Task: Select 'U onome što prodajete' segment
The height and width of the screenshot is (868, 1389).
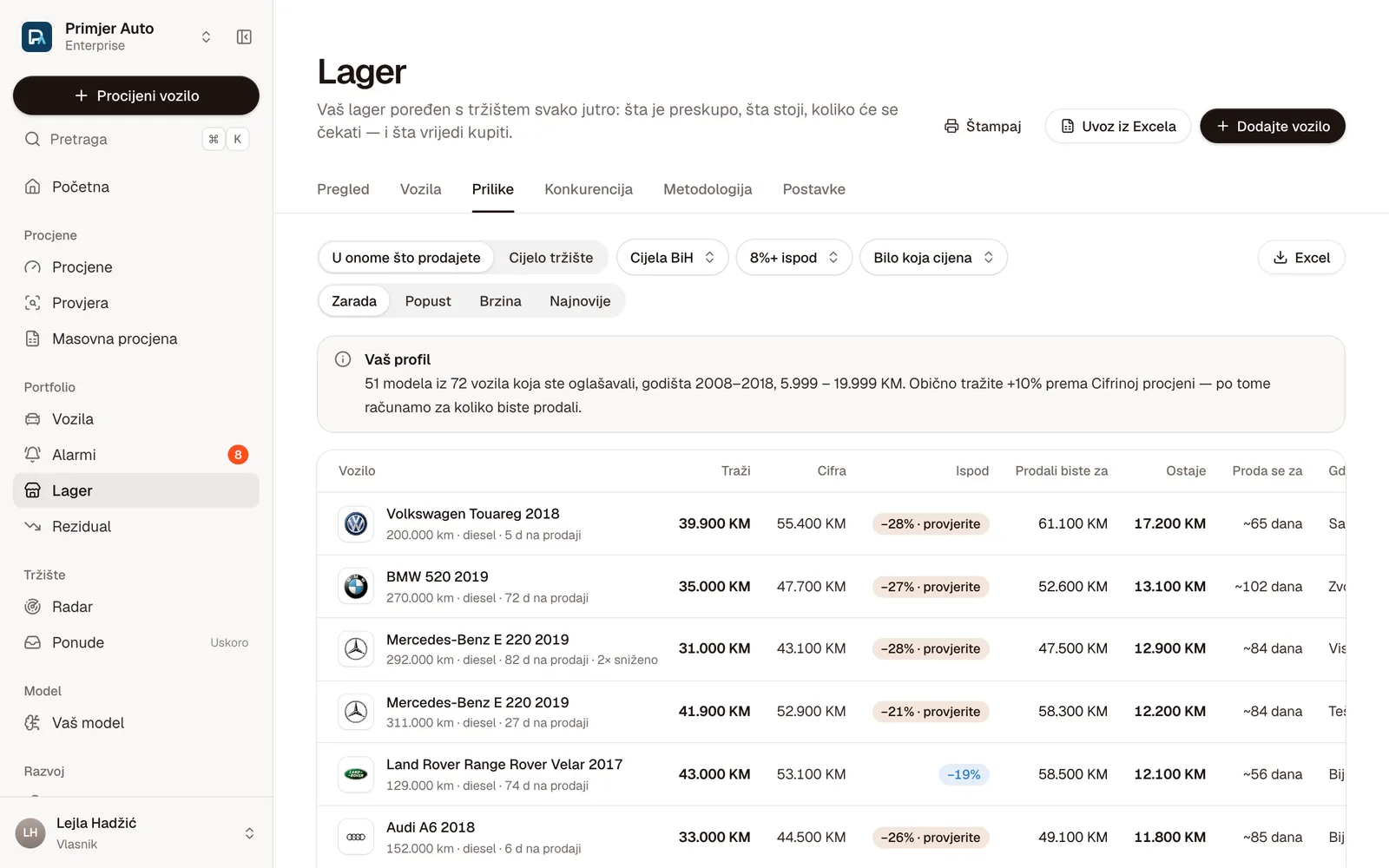Action: [x=406, y=258]
